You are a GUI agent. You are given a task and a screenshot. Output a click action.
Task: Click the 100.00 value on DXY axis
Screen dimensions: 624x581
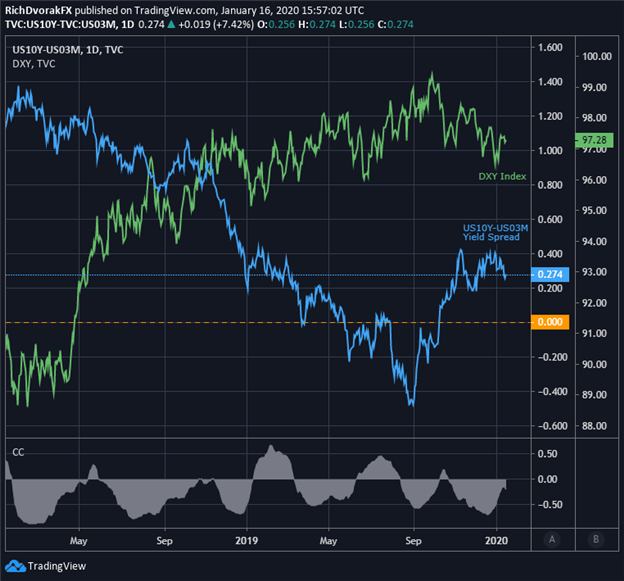(x=597, y=56)
